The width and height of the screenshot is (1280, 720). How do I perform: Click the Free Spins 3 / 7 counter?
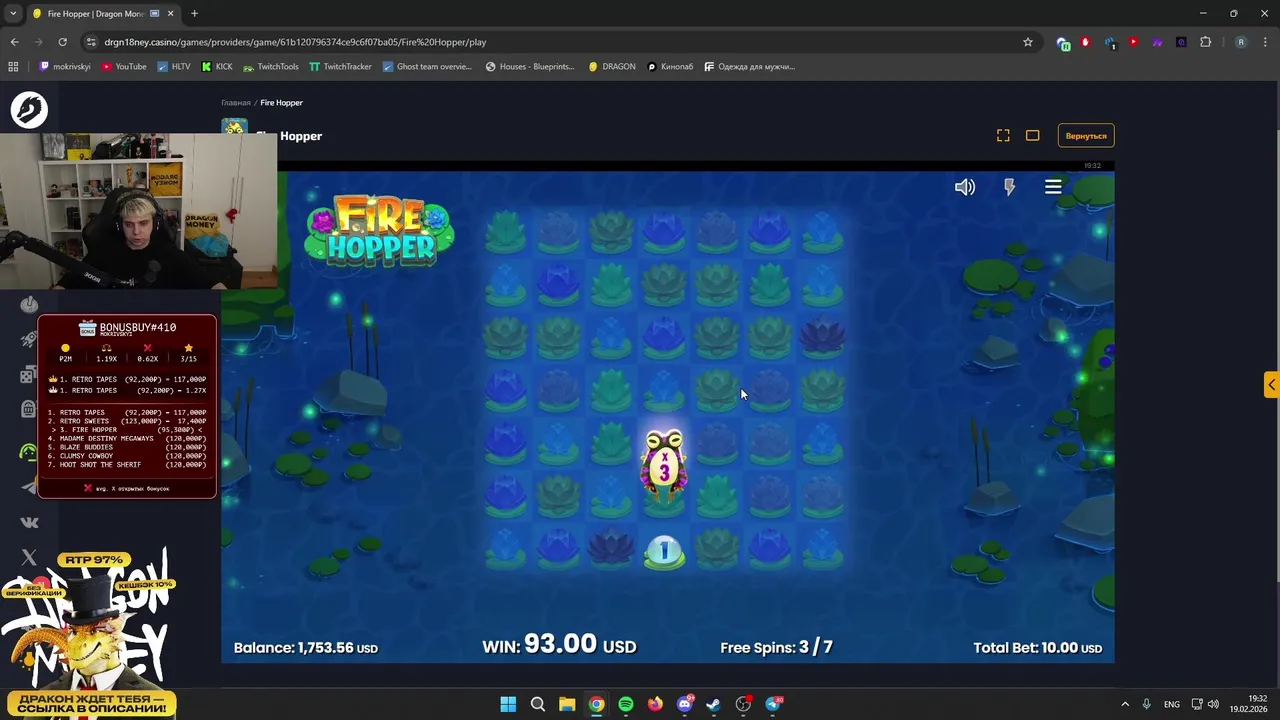pos(776,648)
